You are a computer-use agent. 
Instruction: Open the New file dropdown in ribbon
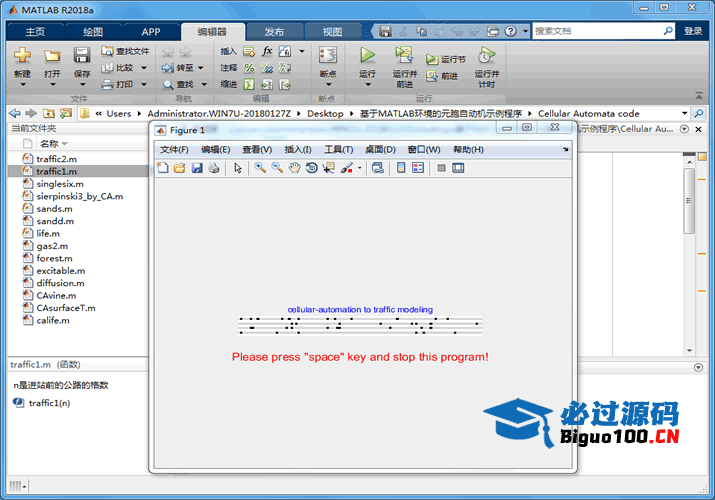pos(22,74)
